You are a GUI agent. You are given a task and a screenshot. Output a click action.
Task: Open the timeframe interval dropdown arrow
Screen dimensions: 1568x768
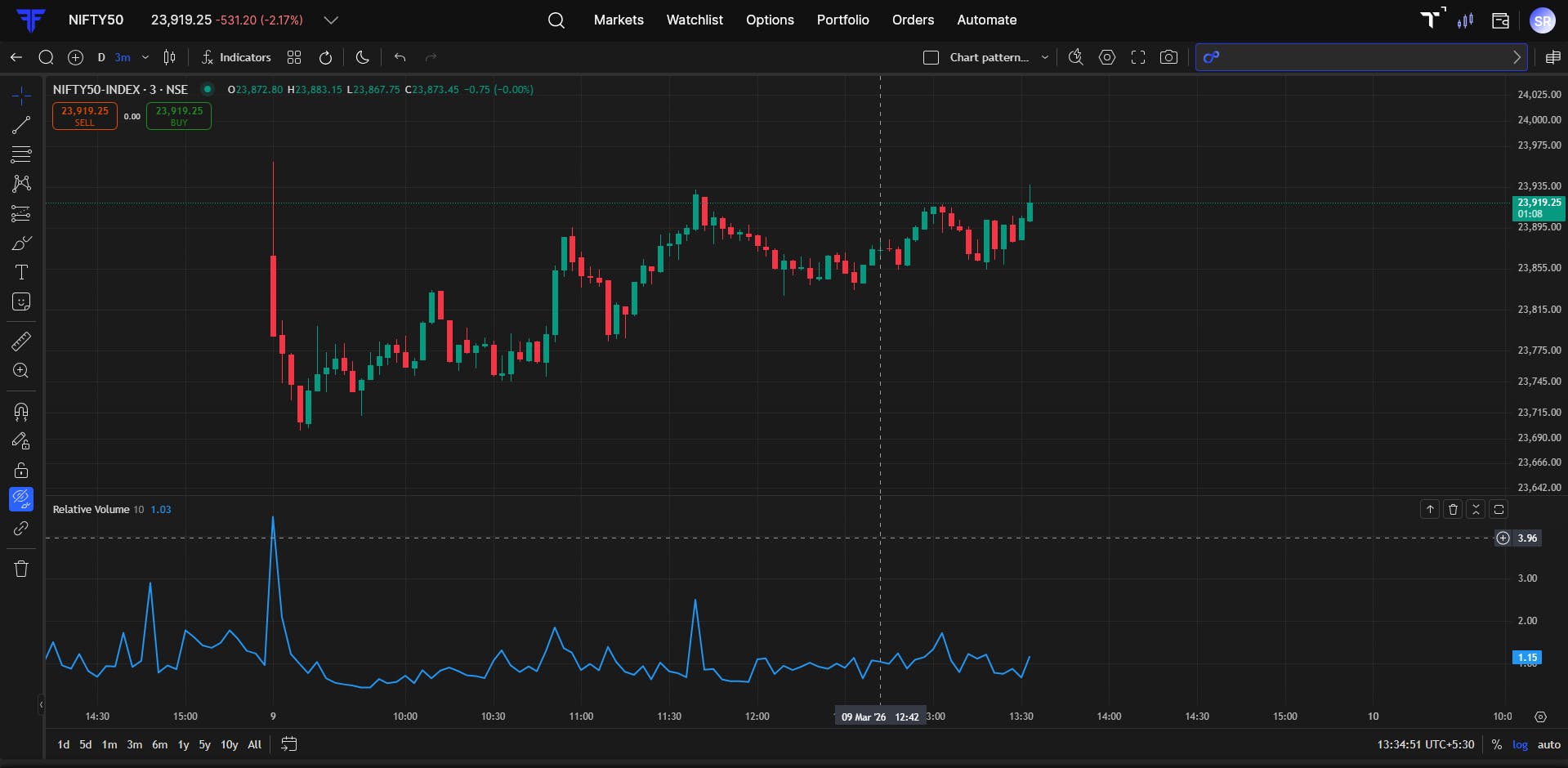pos(145,57)
